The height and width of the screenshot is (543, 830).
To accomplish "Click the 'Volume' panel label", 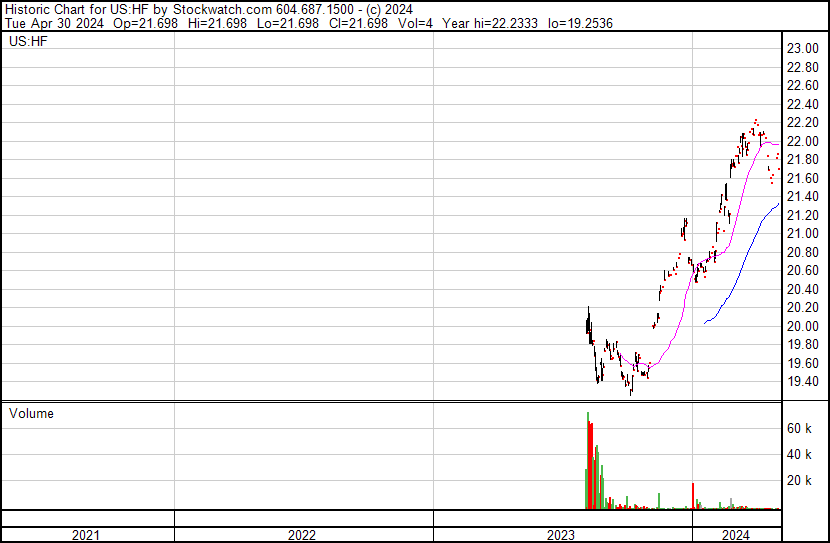I will coord(31,413).
